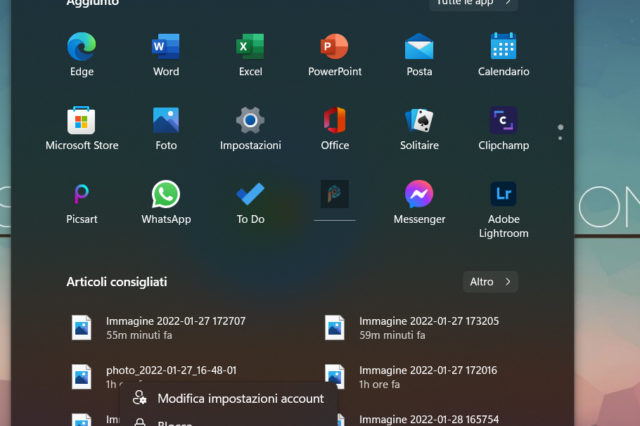
Task: Open the Foto app
Action: click(166, 128)
